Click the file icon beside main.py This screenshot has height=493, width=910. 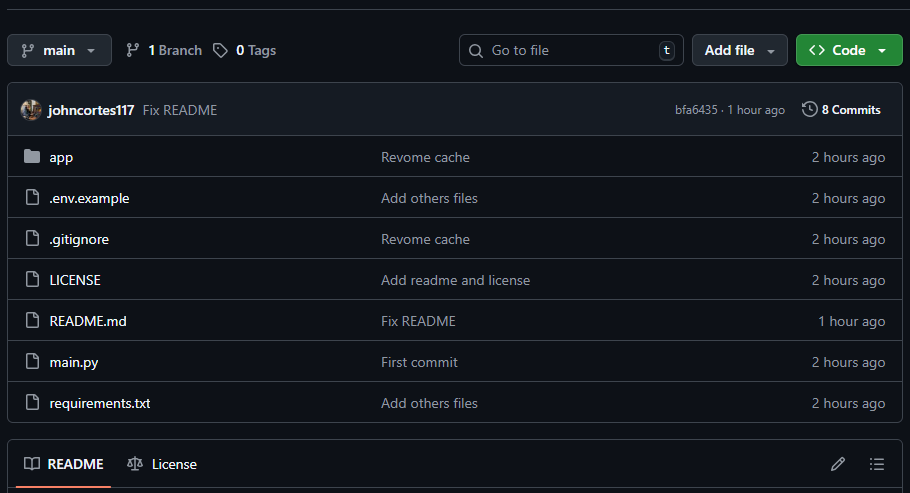pyautogui.click(x=32, y=362)
